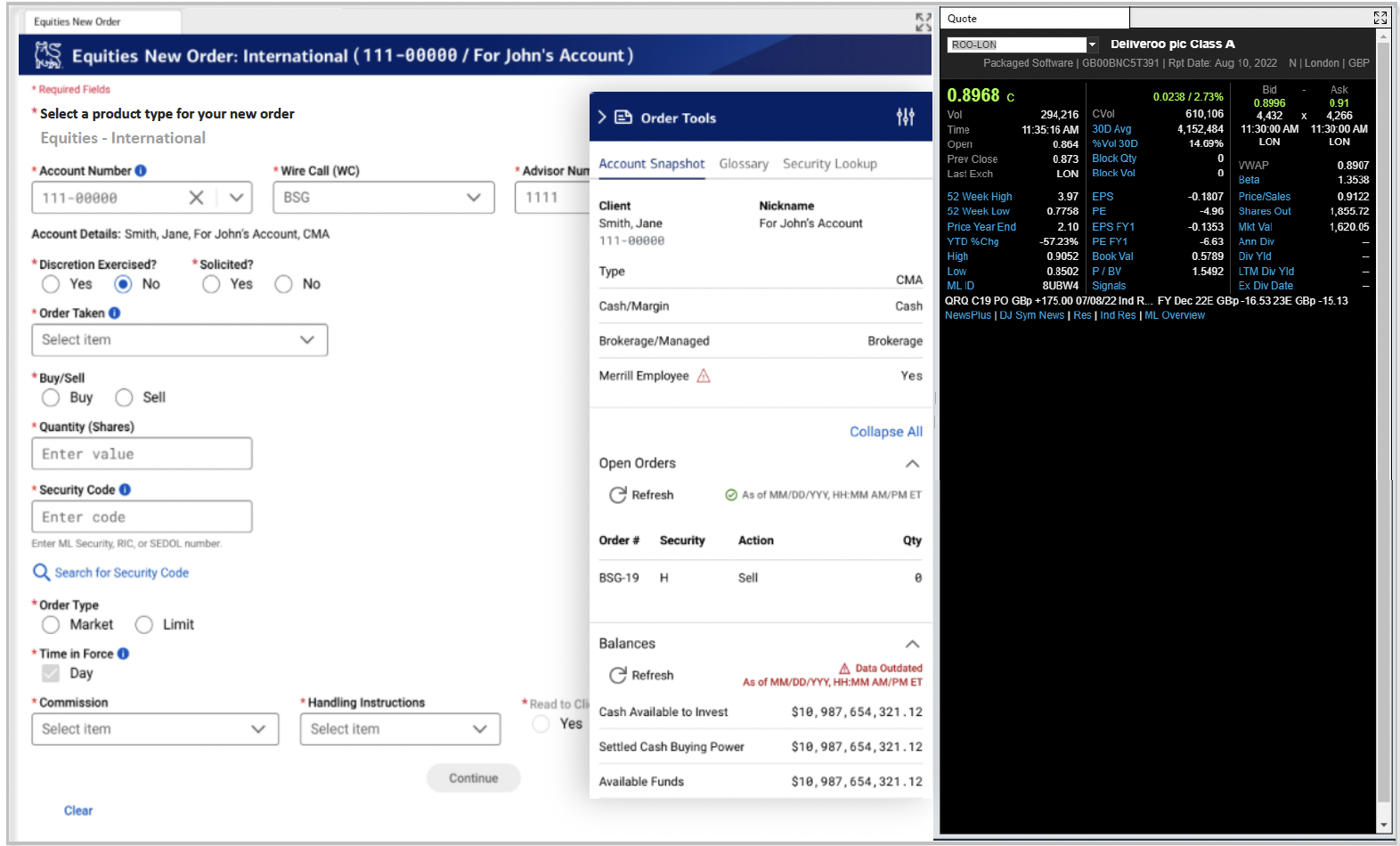Open the Handling Instructions dropdown

(400, 729)
